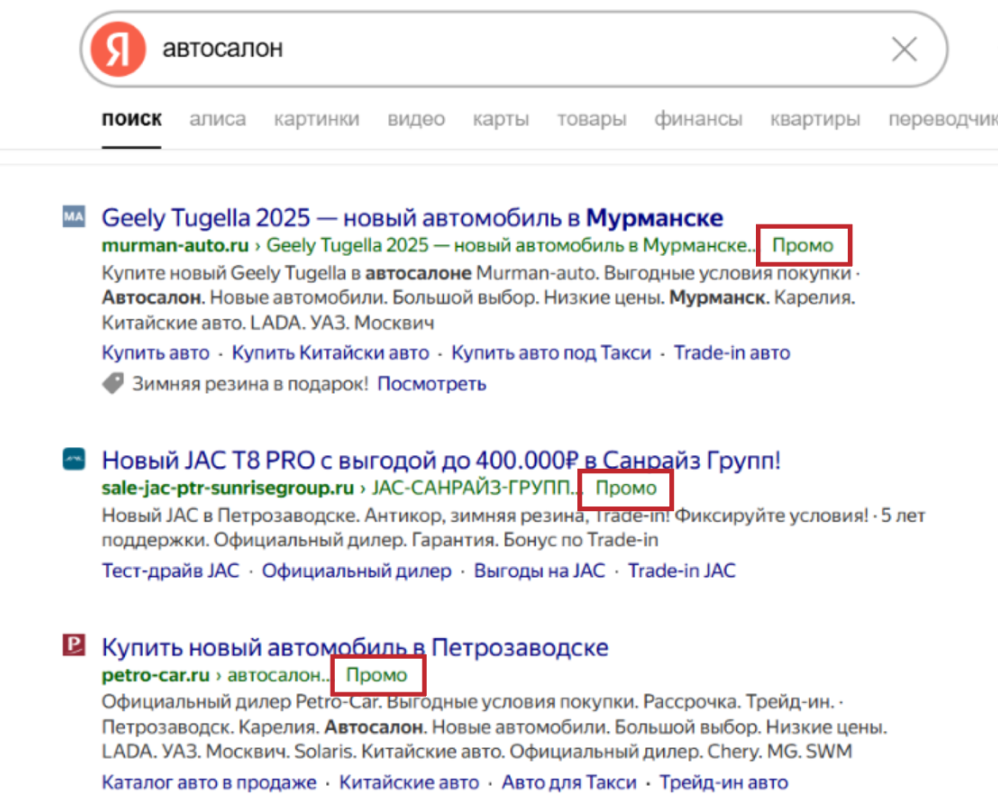Click the Petro-Car site favicon
Screen dimensions: 1000x812
click(74, 647)
